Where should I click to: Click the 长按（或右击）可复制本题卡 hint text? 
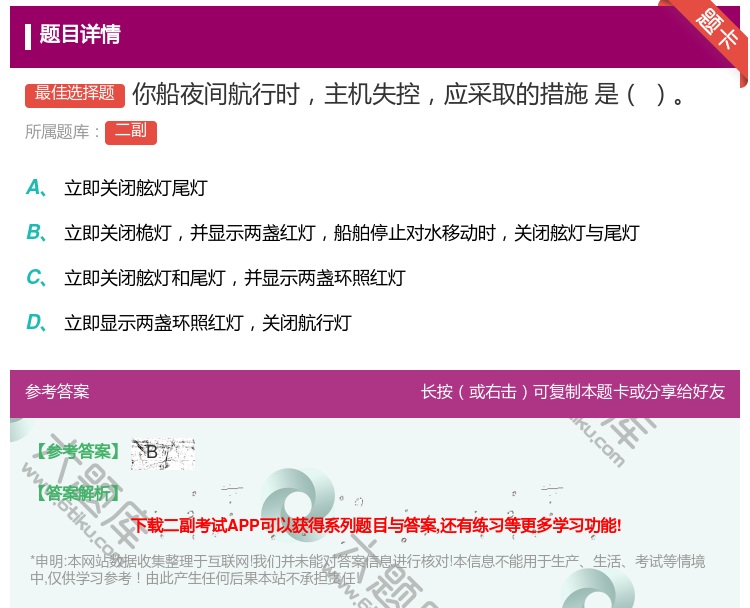pos(573,392)
